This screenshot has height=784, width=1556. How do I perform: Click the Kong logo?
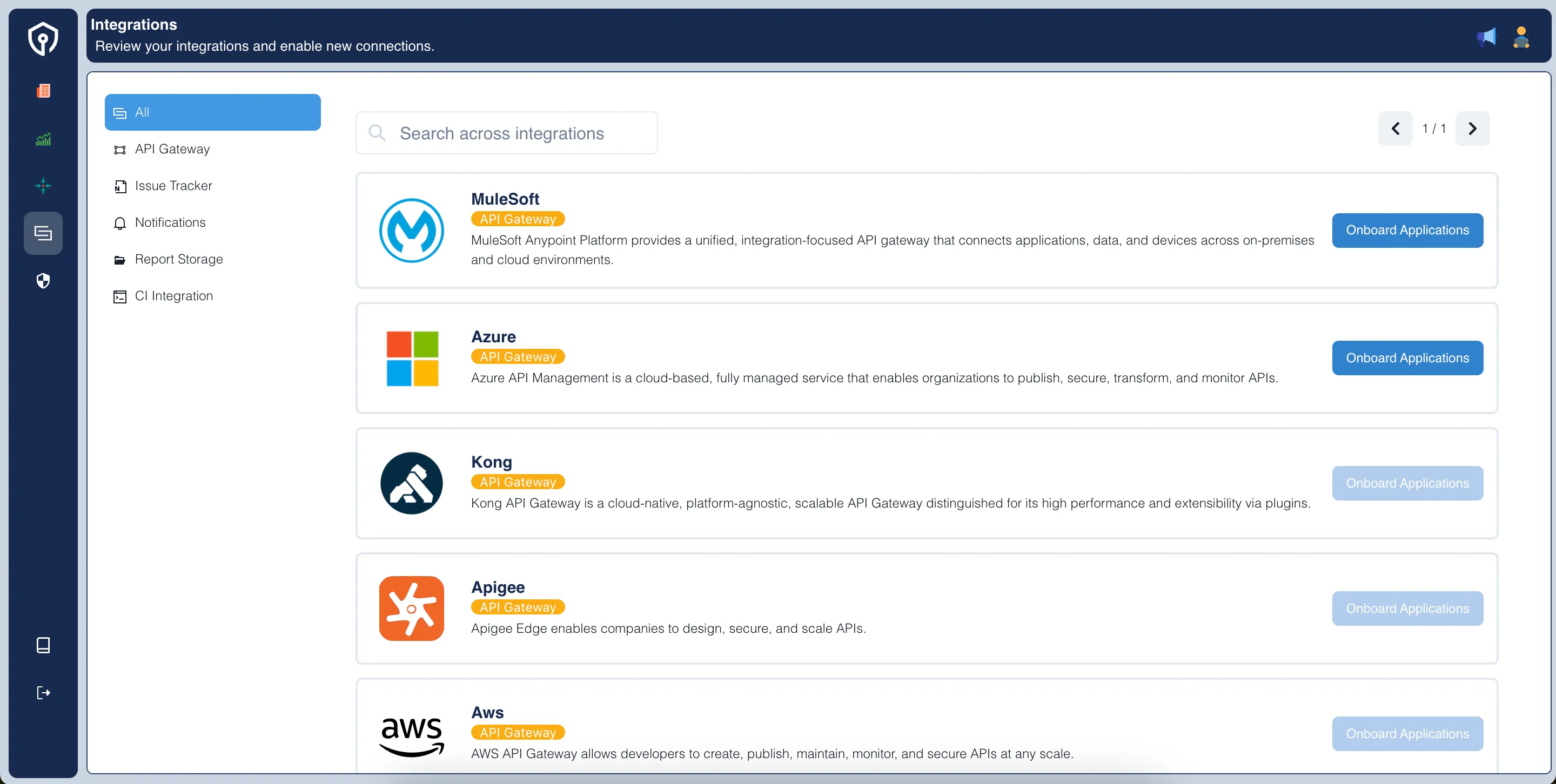tap(411, 483)
